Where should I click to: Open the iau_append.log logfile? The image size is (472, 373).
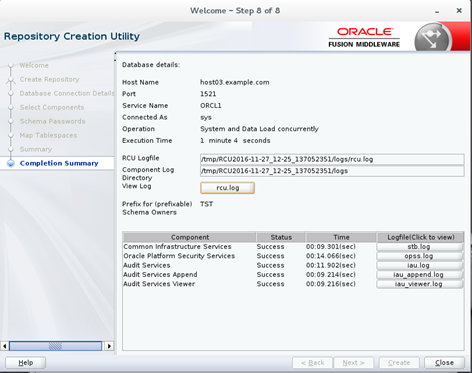coord(420,275)
